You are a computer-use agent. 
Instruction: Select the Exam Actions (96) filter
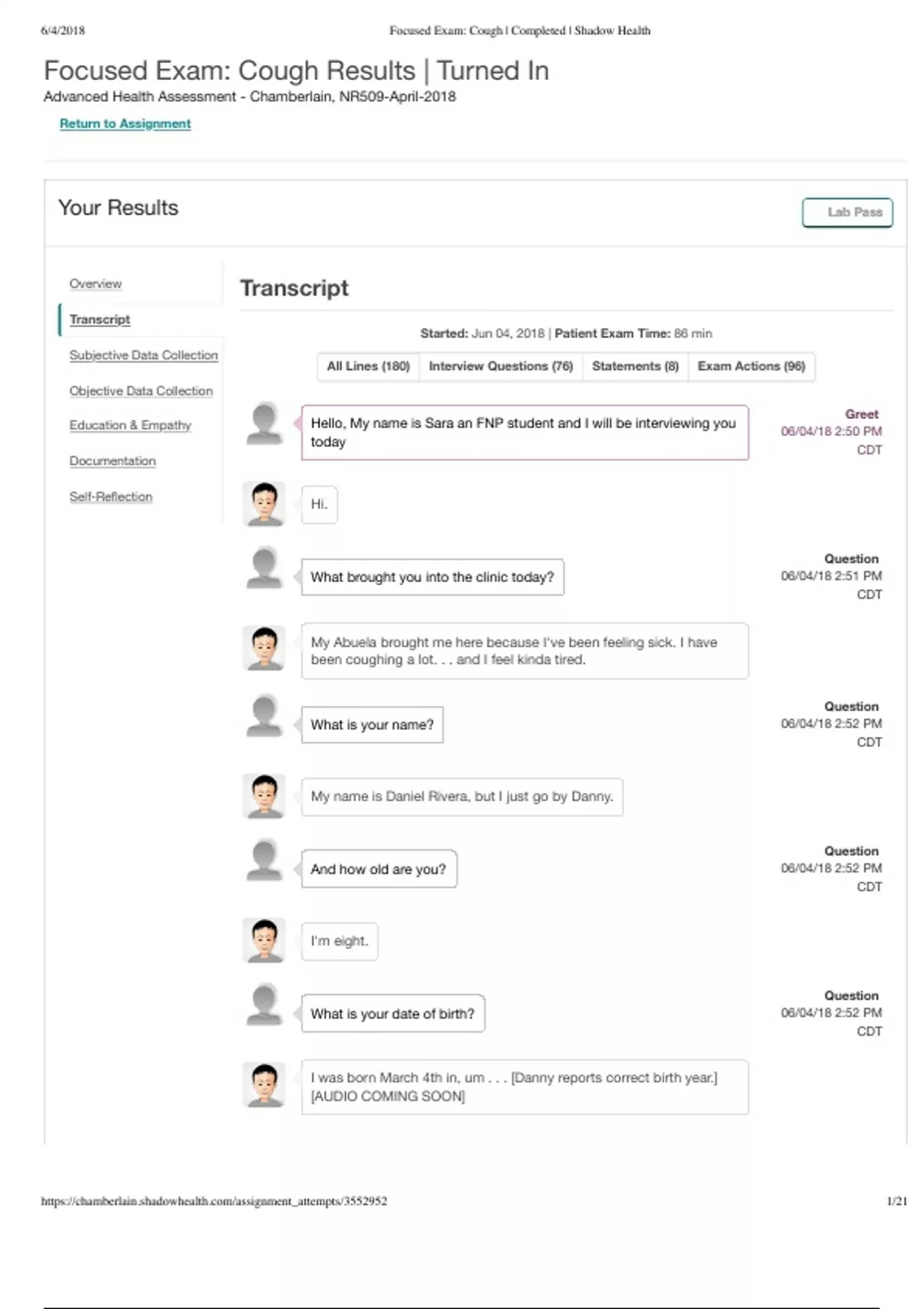[751, 367]
